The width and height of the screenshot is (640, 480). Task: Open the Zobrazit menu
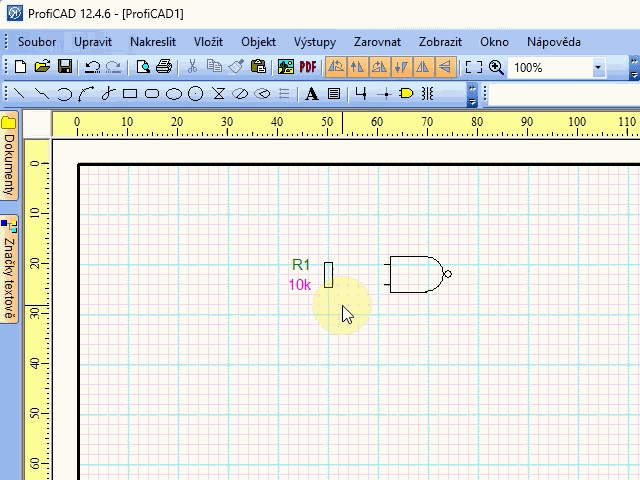[440, 42]
